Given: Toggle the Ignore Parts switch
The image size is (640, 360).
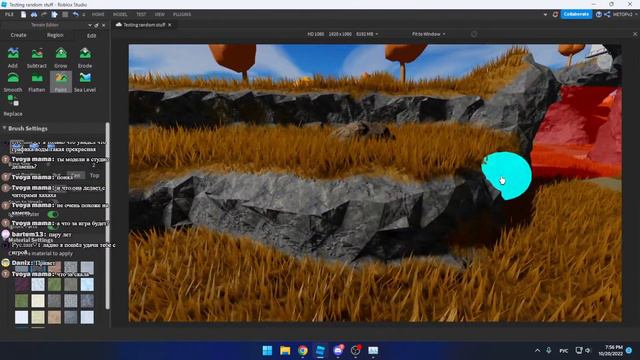Looking at the screenshot, I should tap(53, 226).
